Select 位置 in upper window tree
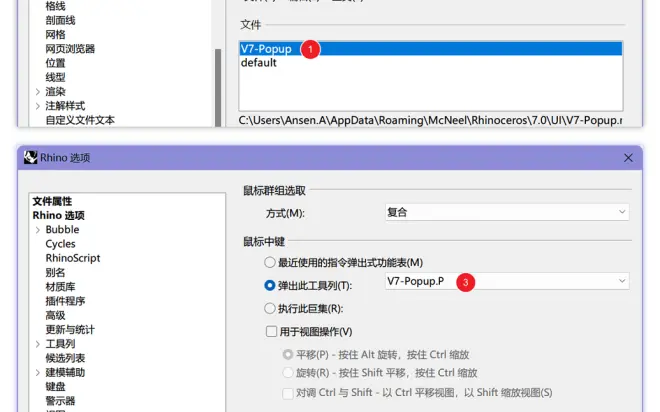This screenshot has height=412, width=660. 55,63
